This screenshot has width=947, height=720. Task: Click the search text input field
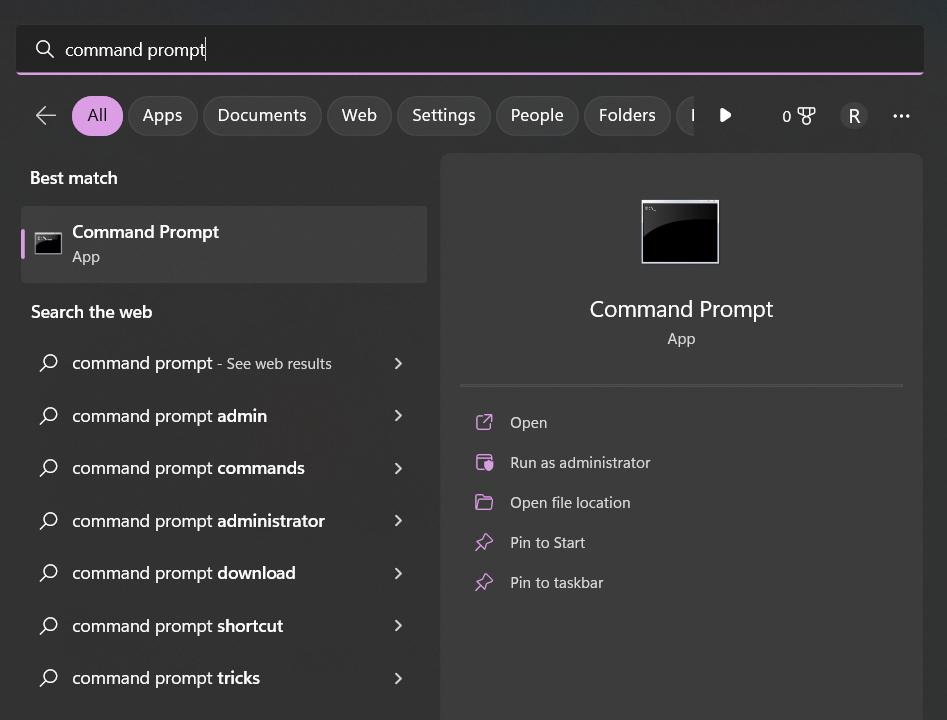click(480, 50)
